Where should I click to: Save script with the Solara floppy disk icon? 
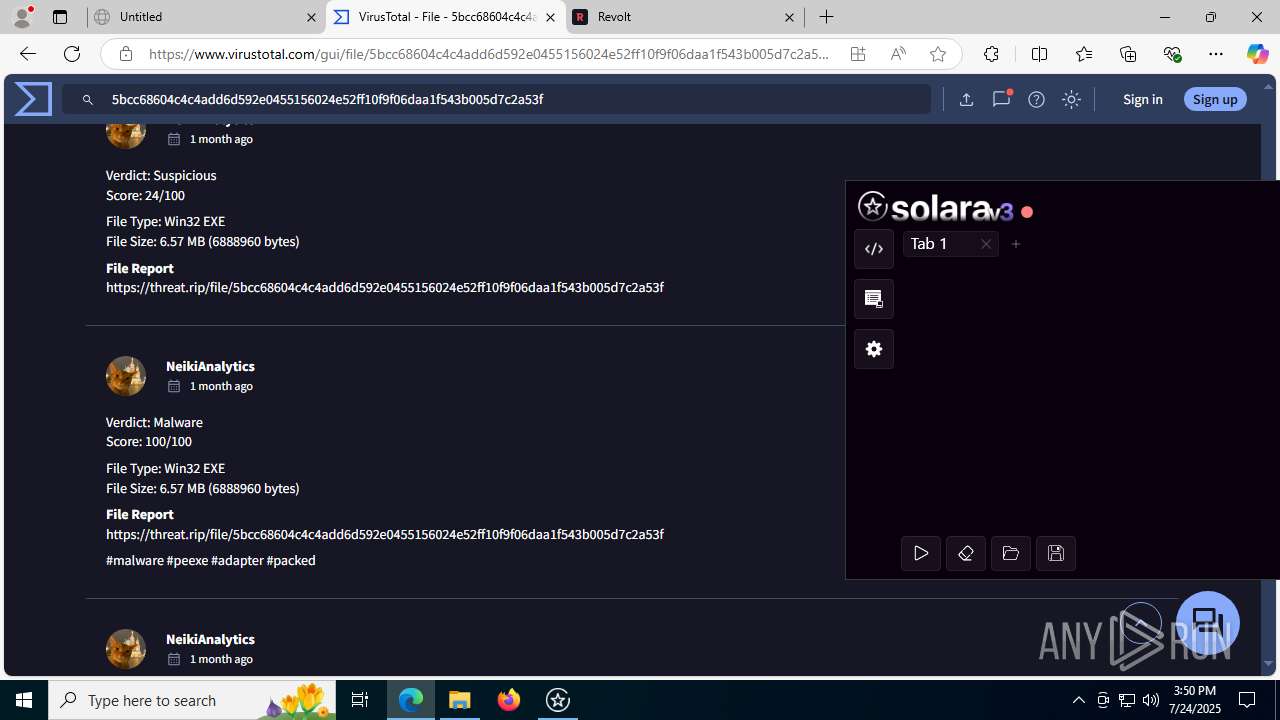pos(1056,553)
